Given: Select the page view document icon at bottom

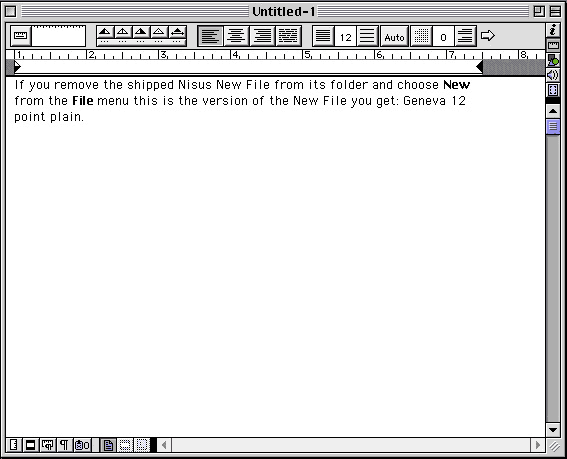Looking at the screenshot, I should (108, 445).
